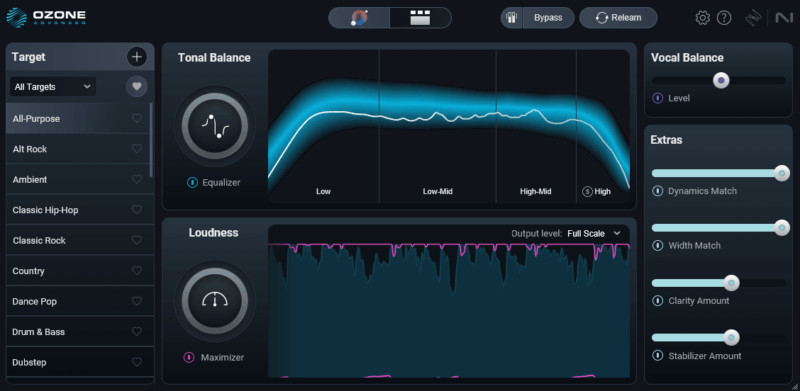The width and height of the screenshot is (800, 391).
Task: Toggle Clarity Amount power button
Action: tap(658, 301)
